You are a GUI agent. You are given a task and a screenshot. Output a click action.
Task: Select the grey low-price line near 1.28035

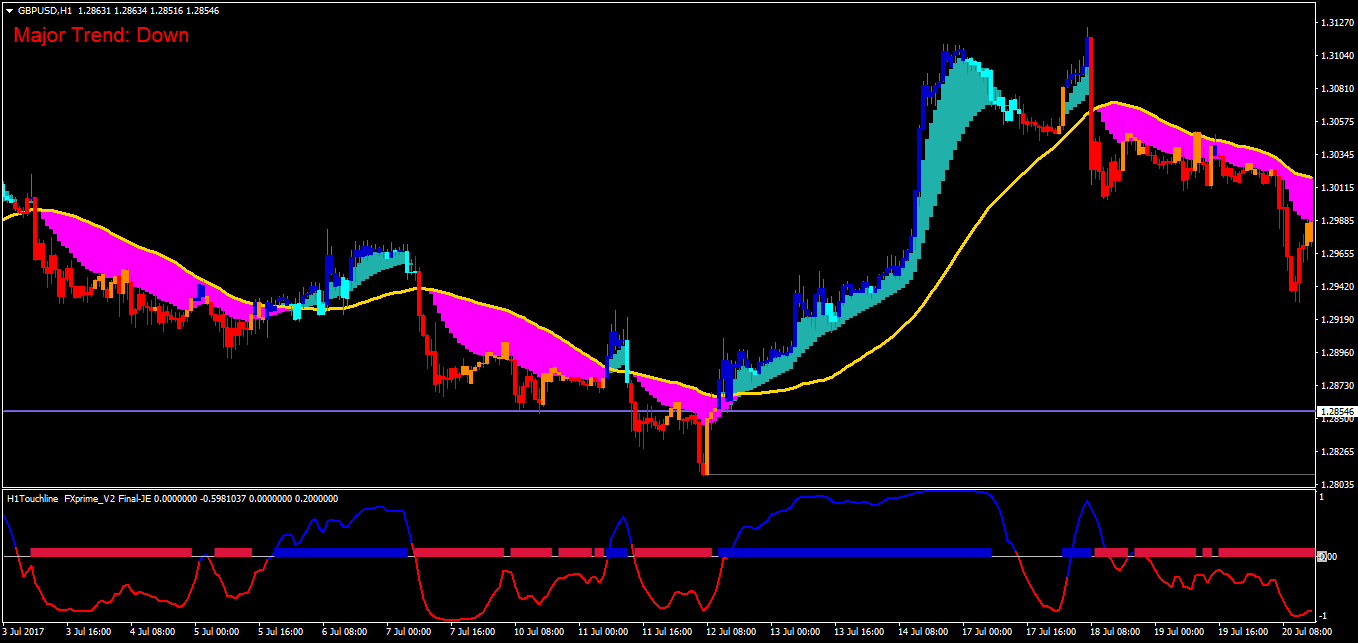pos(1010,474)
